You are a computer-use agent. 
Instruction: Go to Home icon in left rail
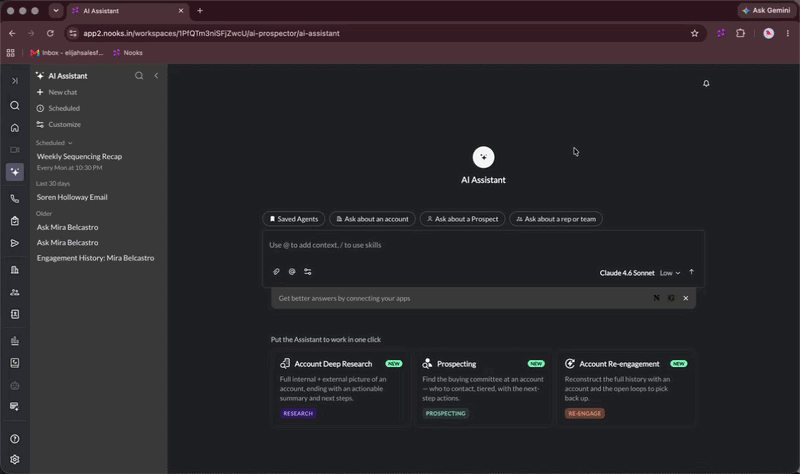coord(15,128)
